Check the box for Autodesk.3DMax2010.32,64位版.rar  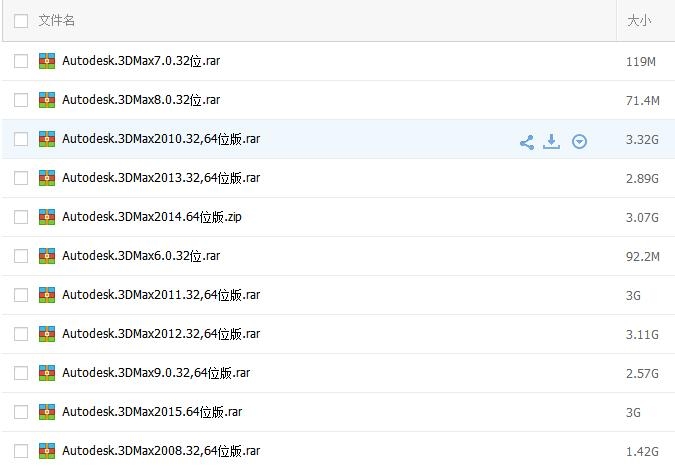pyautogui.click(x=21, y=139)
